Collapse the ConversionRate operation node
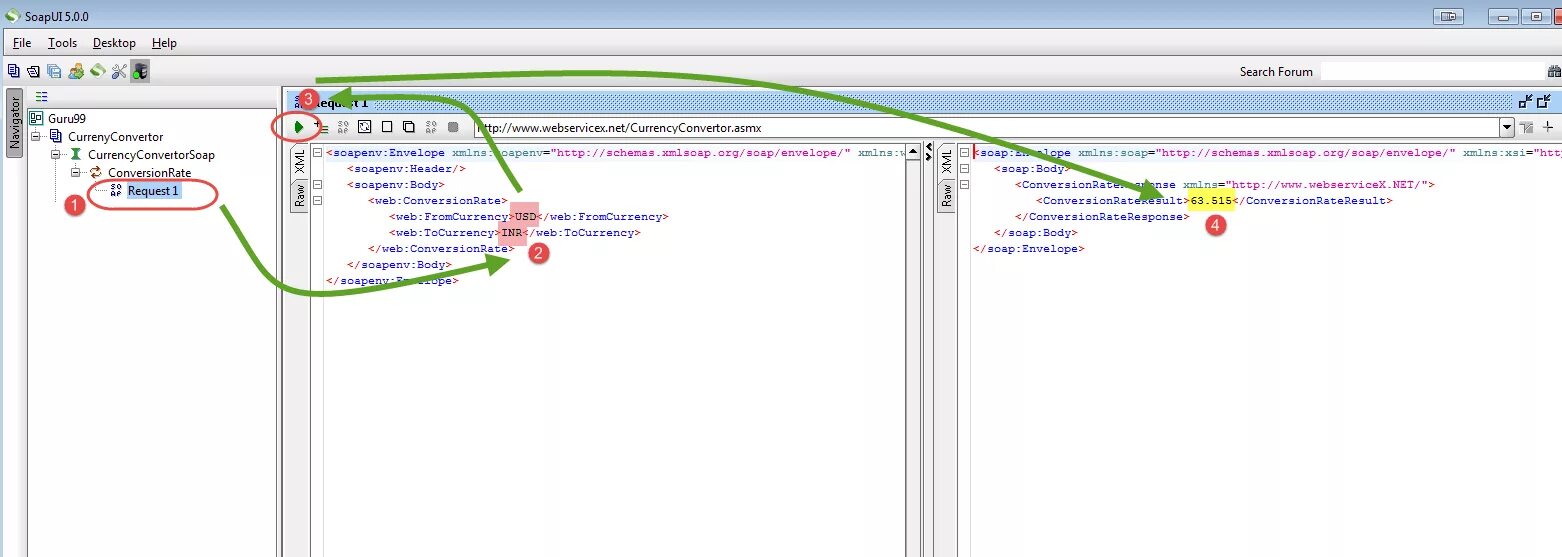 pyautogui.click(x=76, y=172)
